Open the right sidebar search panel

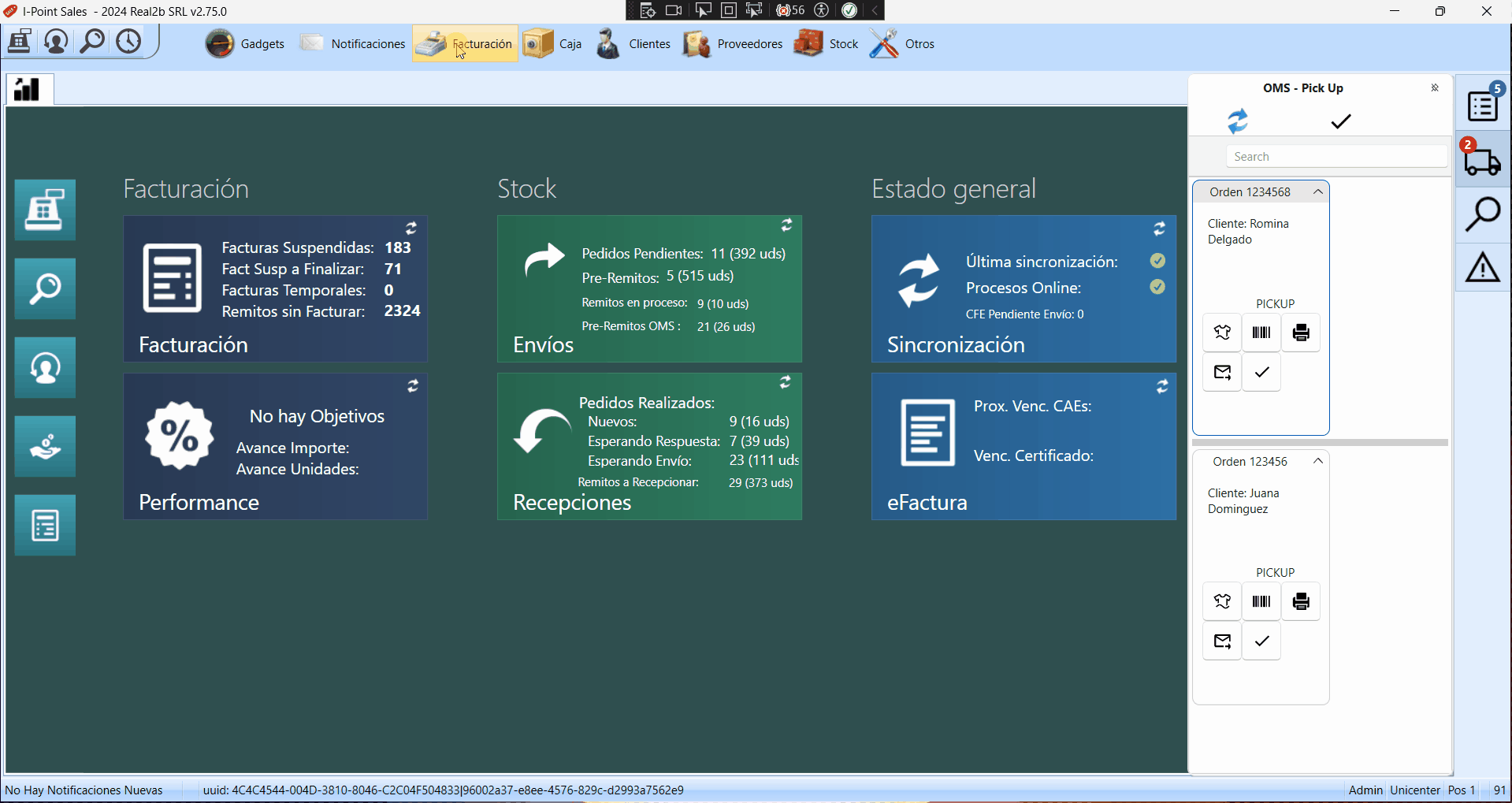point(1483,214)
